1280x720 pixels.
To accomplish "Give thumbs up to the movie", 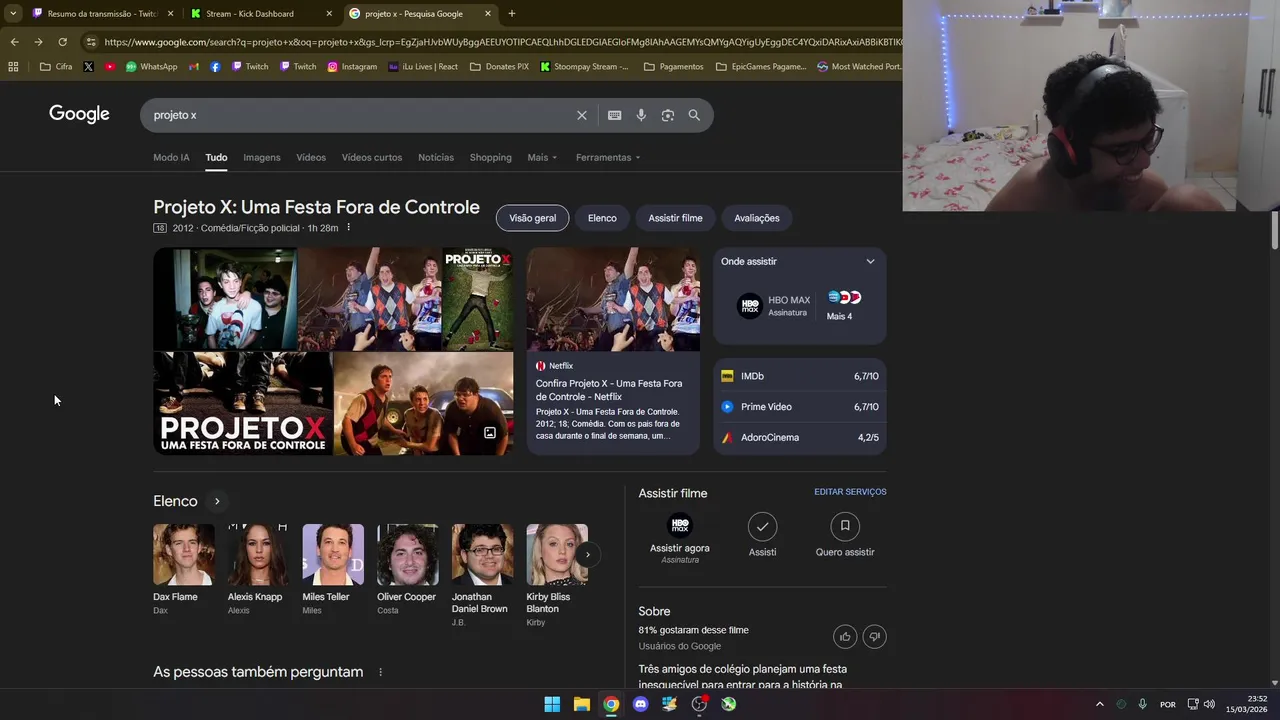I will point(845,636).
